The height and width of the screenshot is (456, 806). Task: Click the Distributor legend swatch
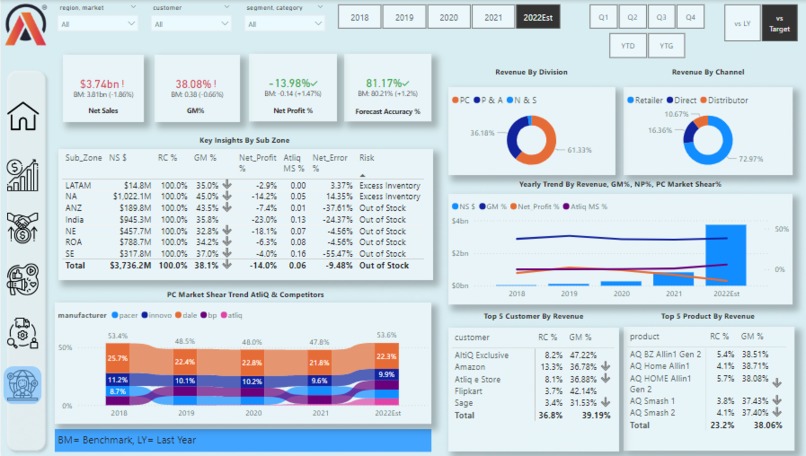pos(703,100)
